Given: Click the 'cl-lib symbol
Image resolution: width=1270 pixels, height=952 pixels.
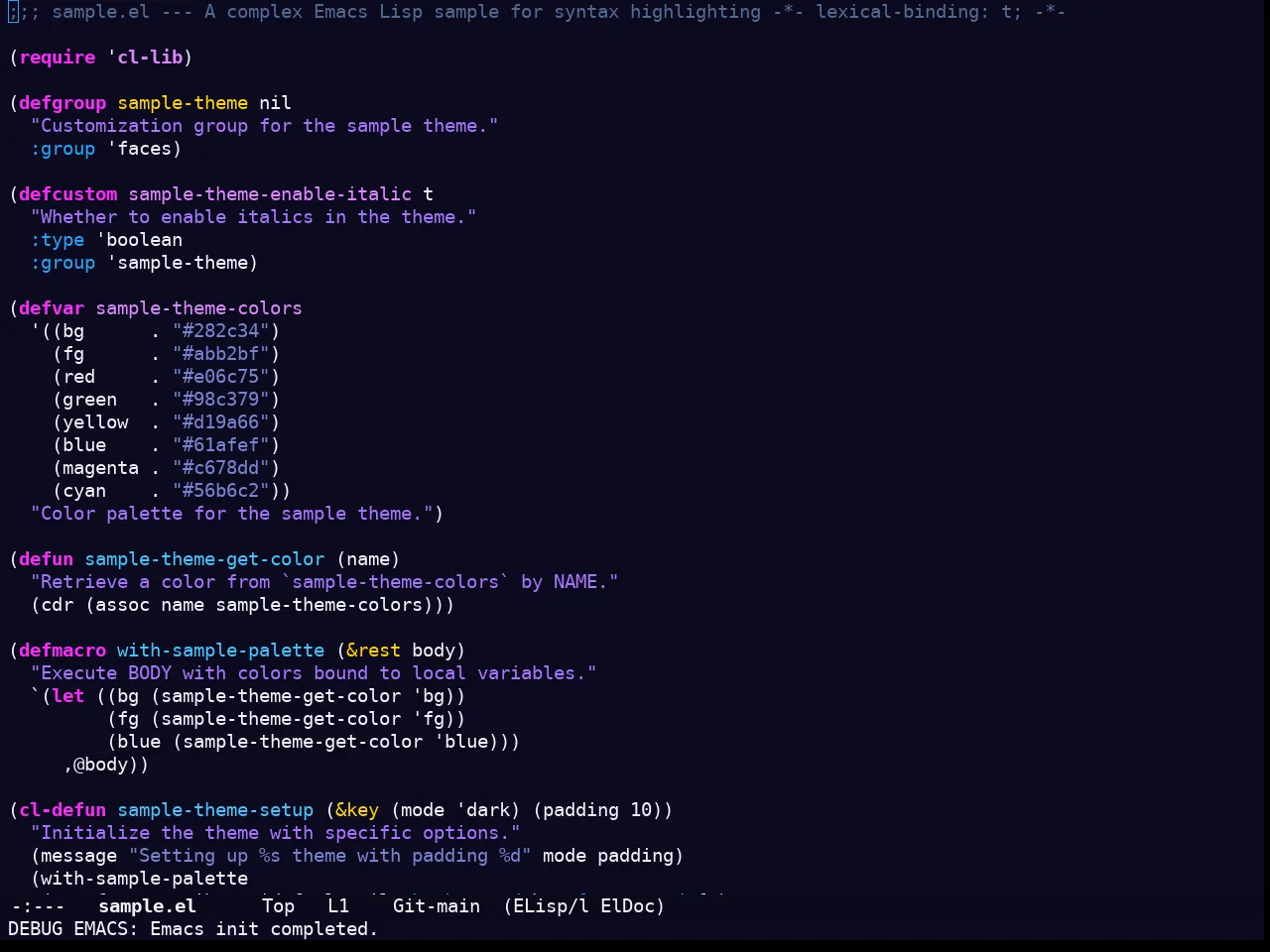Looking at the screenshot, I should tap(145, 58).
